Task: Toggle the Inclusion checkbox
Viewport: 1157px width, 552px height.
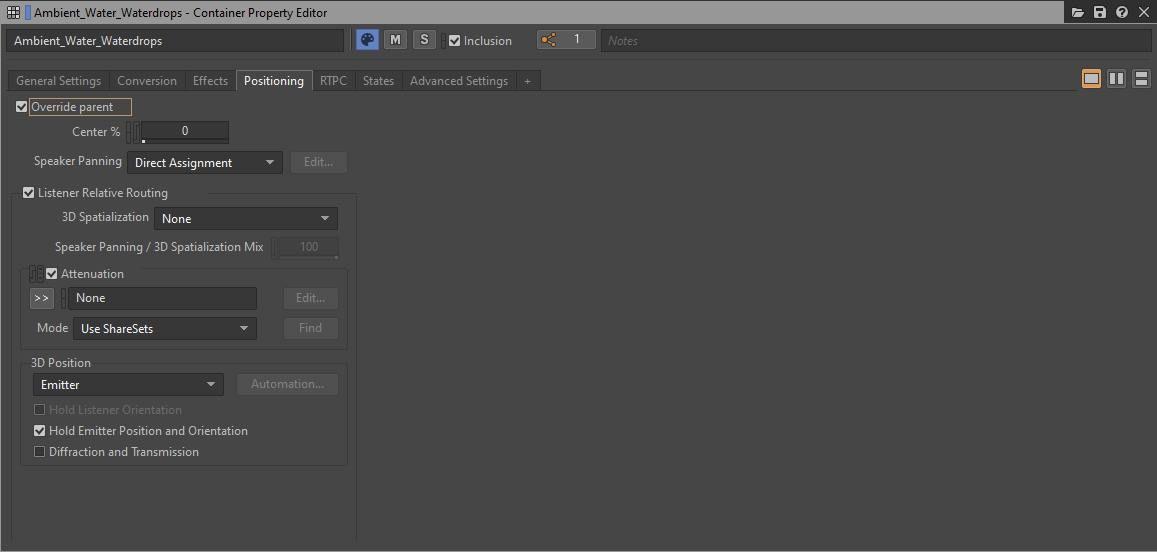Action: [x=455, y=41]
